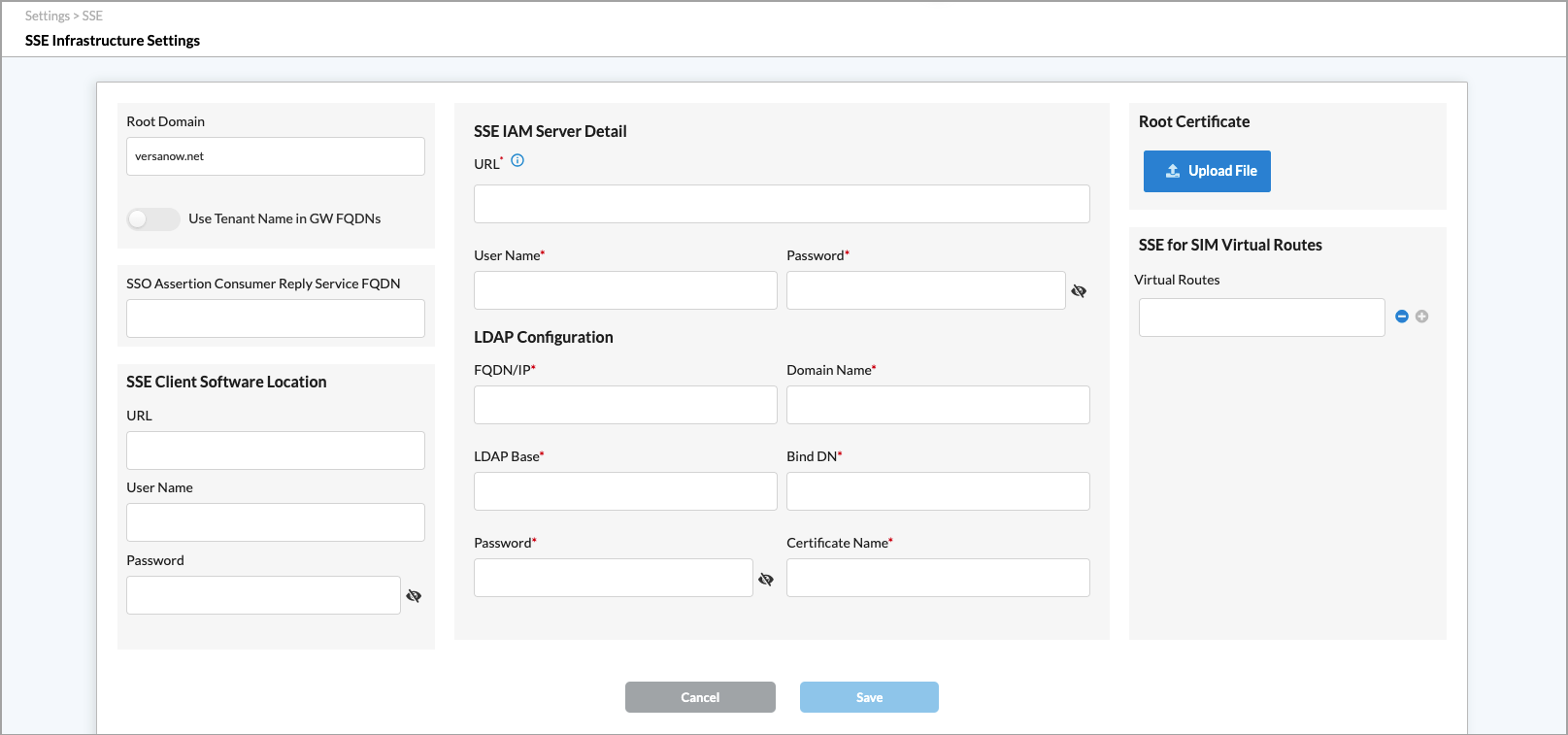Click the Cancel button
Viewport: 1568px width, 735px height.
(x=700, y=697)
